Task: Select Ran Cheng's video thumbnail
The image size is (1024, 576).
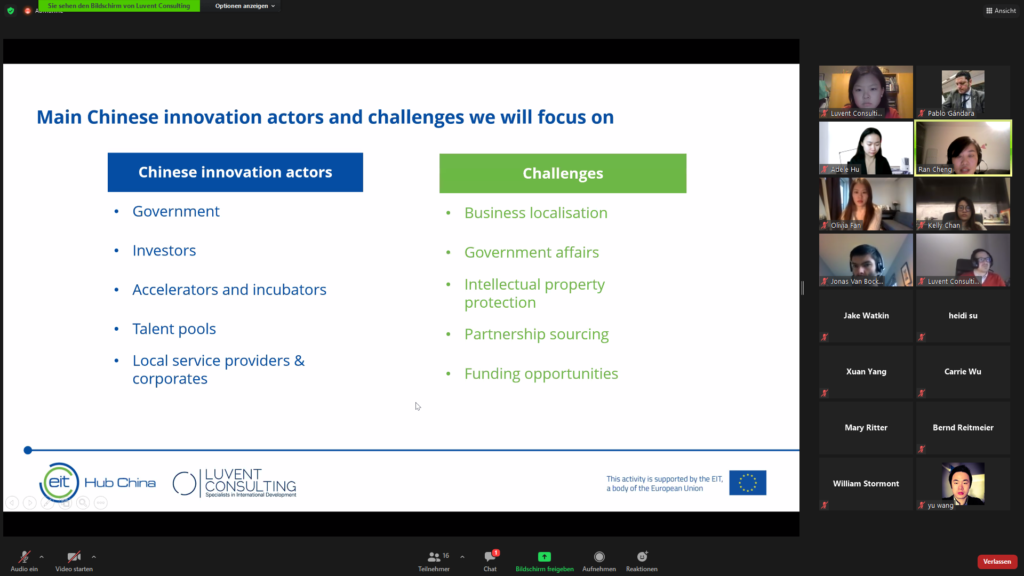Action: point(963,148)
